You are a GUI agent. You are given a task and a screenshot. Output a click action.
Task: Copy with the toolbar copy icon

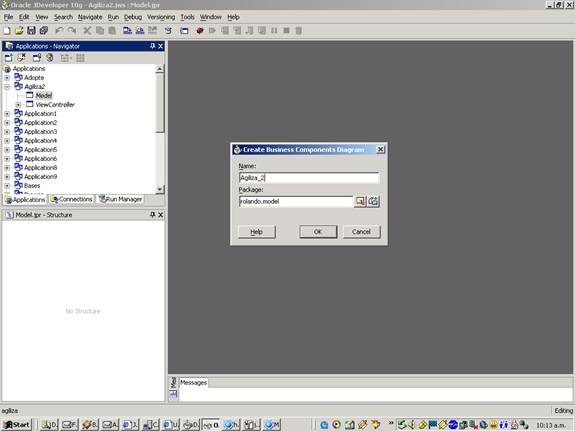click(x=100, y=31)
